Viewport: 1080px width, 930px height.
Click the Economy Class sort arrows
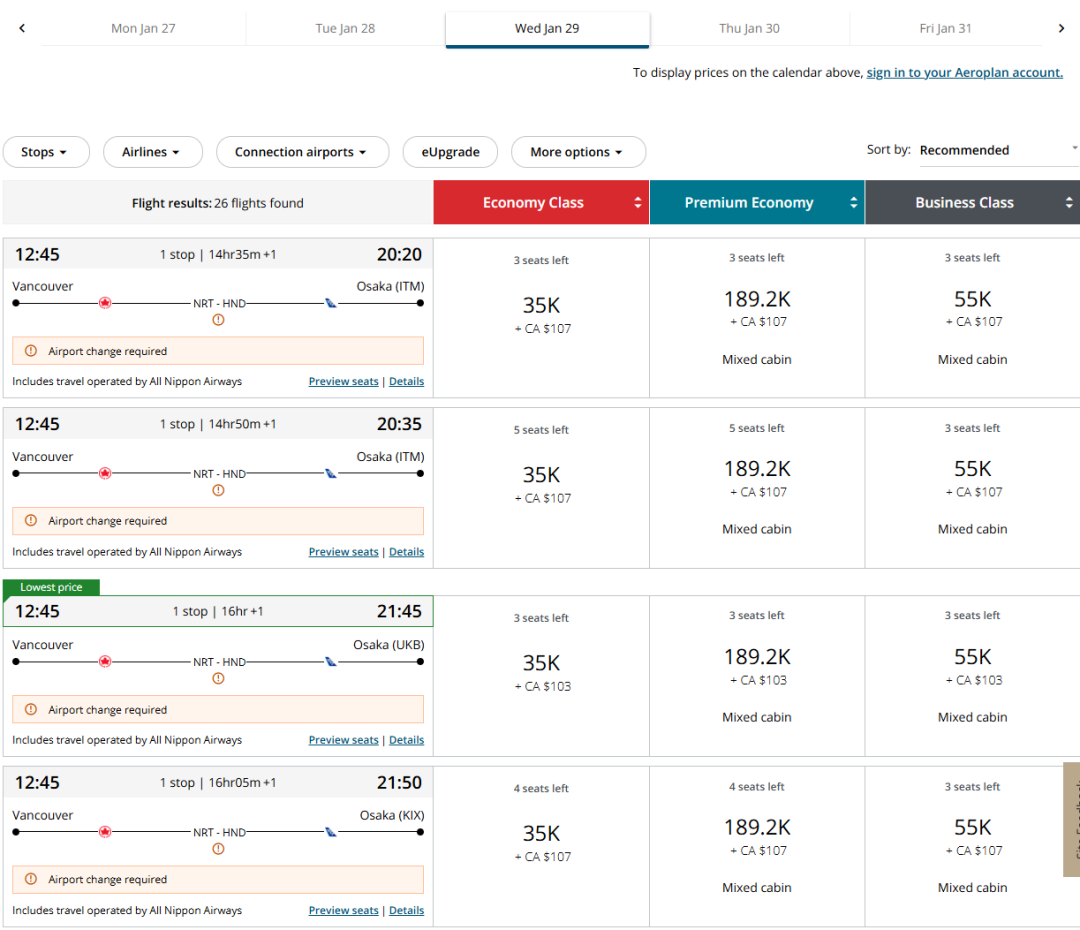[638, 203]
